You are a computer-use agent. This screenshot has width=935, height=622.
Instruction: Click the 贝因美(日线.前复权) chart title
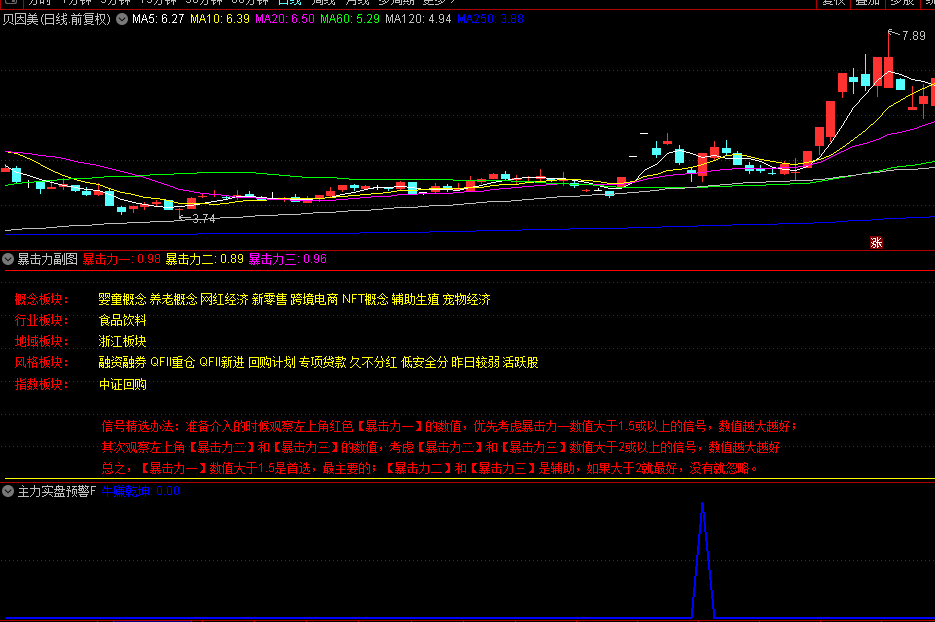coord(57,19)
